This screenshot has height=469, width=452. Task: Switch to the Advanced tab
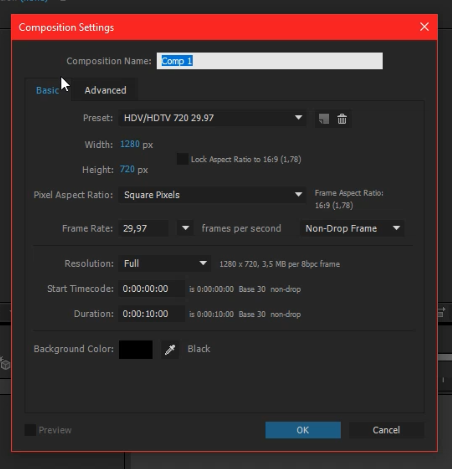coord(105,90)
